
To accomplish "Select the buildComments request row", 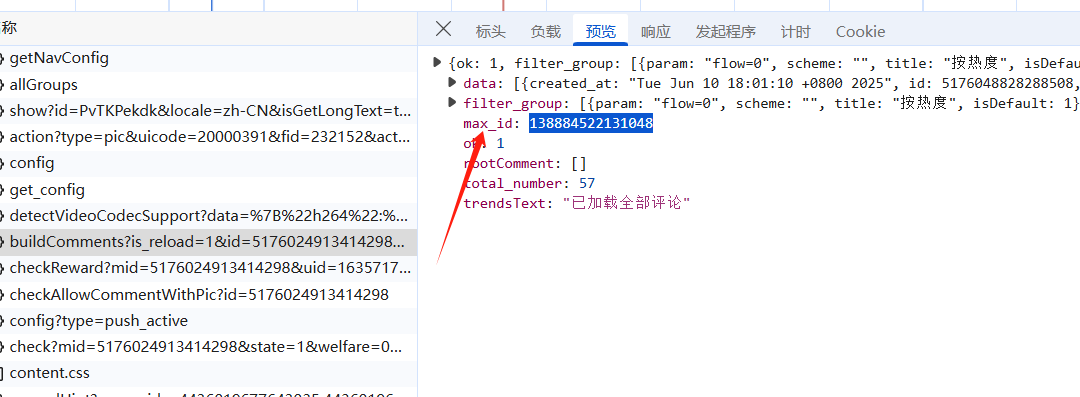I will [x=208, y=242].
